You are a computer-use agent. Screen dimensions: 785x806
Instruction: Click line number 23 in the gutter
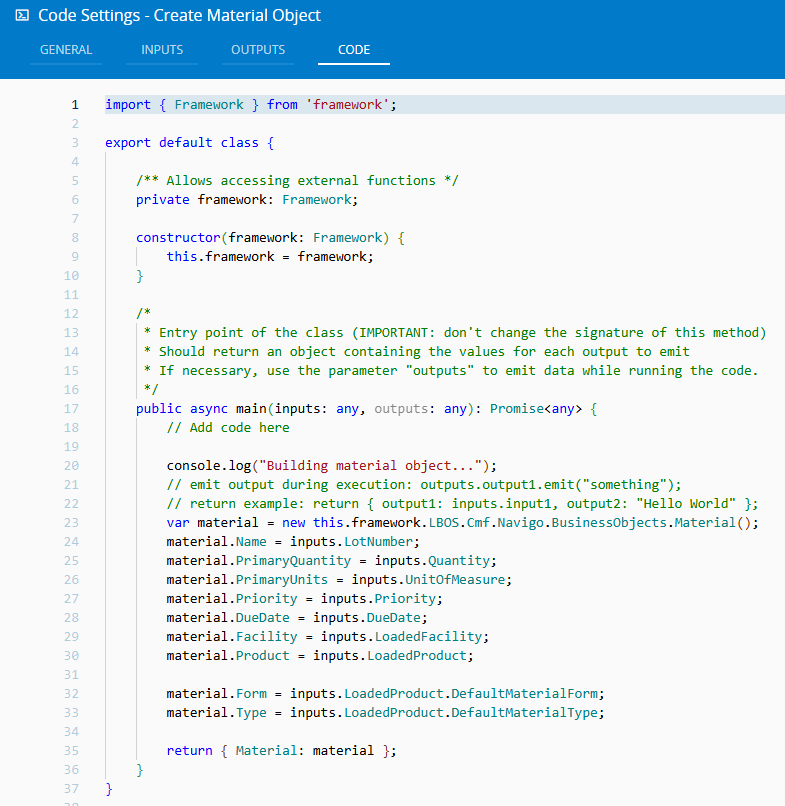(x=71, y=523)
